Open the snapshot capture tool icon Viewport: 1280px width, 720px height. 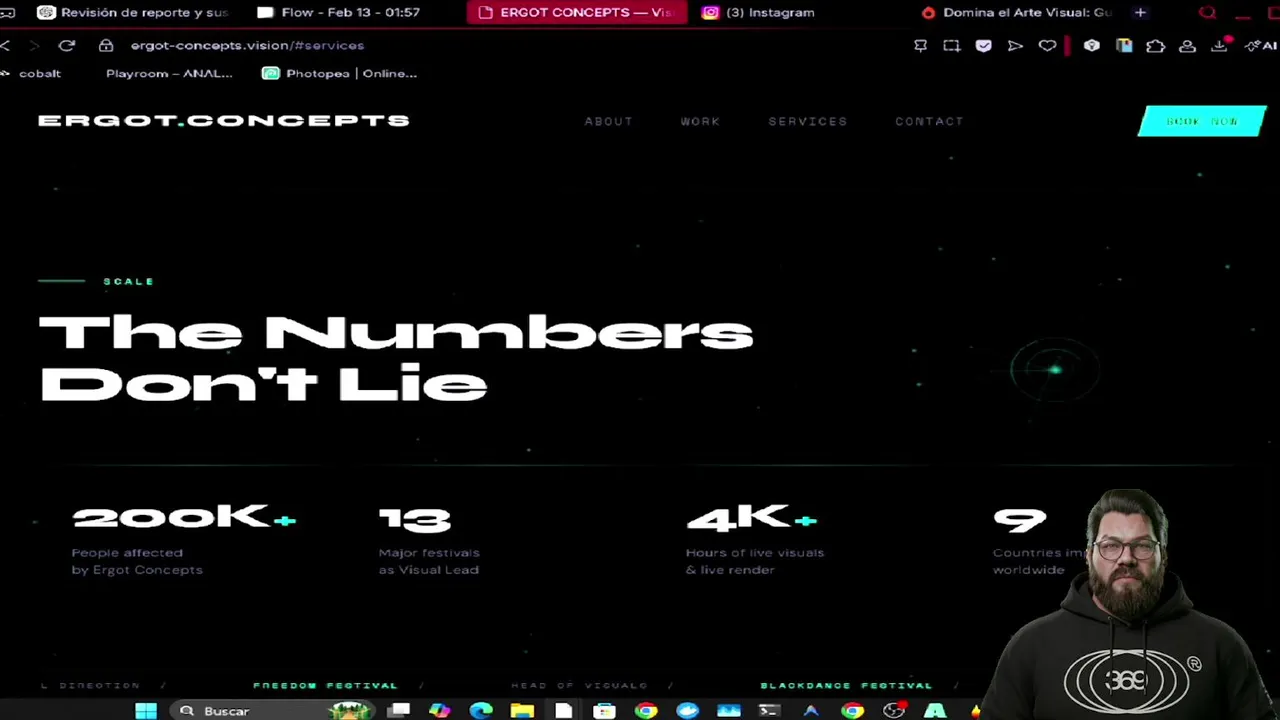(x=951, y=46)
